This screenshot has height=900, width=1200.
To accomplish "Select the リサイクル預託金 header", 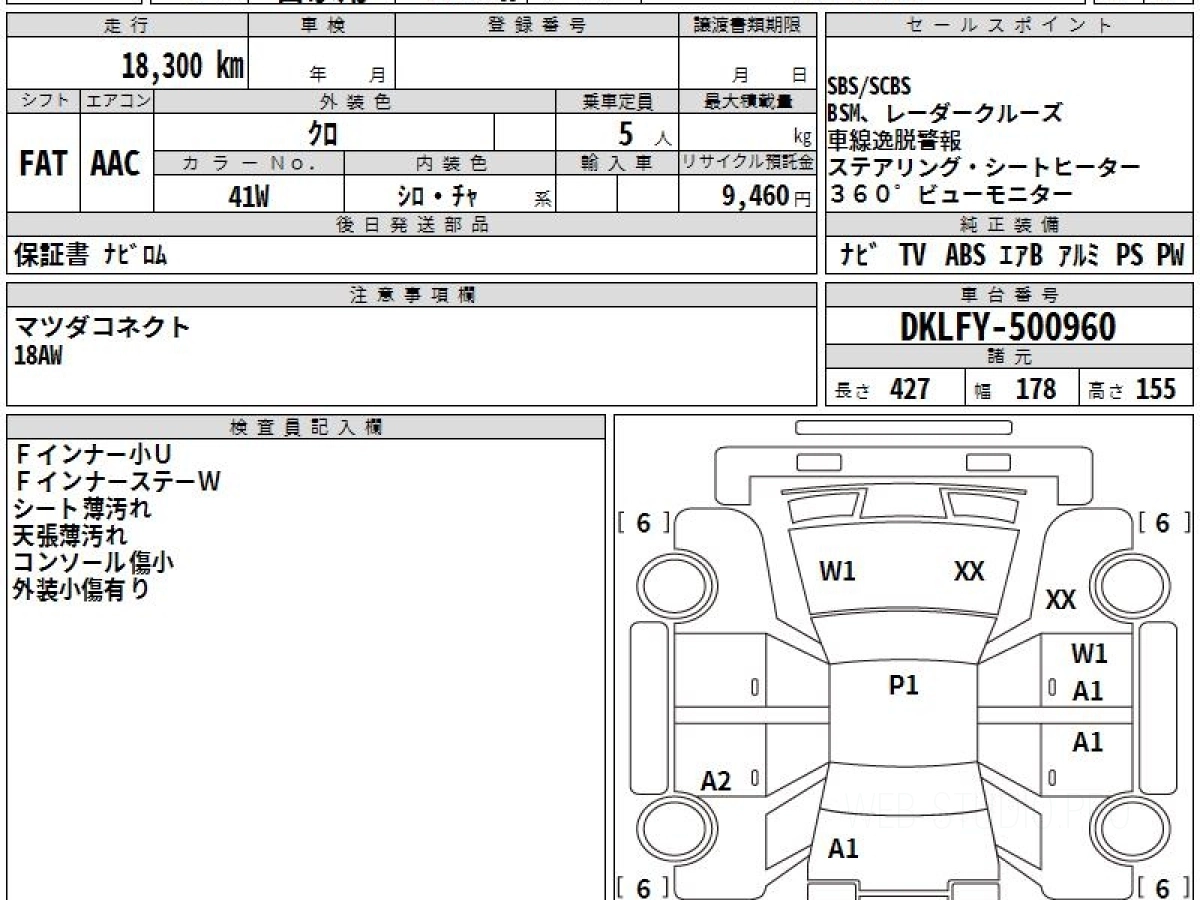I will pos(747,163).
